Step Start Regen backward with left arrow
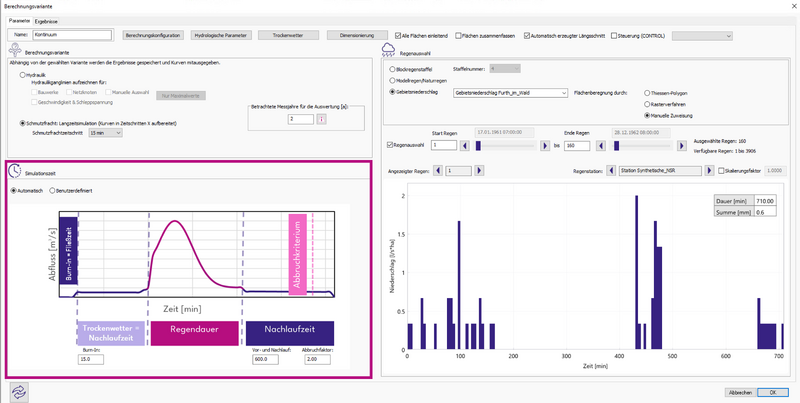The height and width of the screenshot is (403, 800). coord(464,146)
